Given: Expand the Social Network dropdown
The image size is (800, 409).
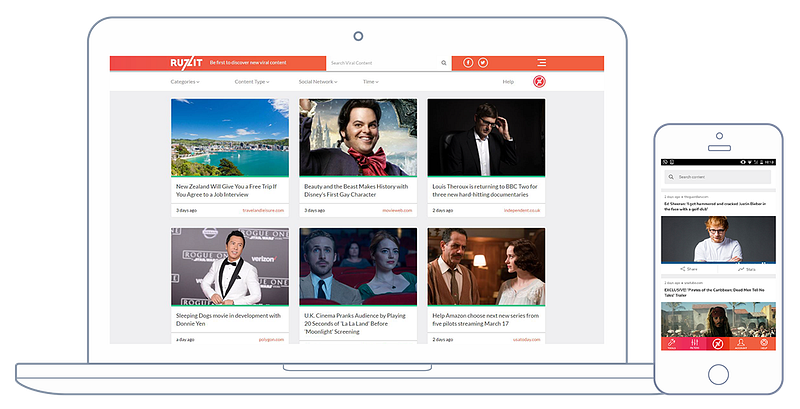Looking at the screenshot, I should (x=318, y=82).
